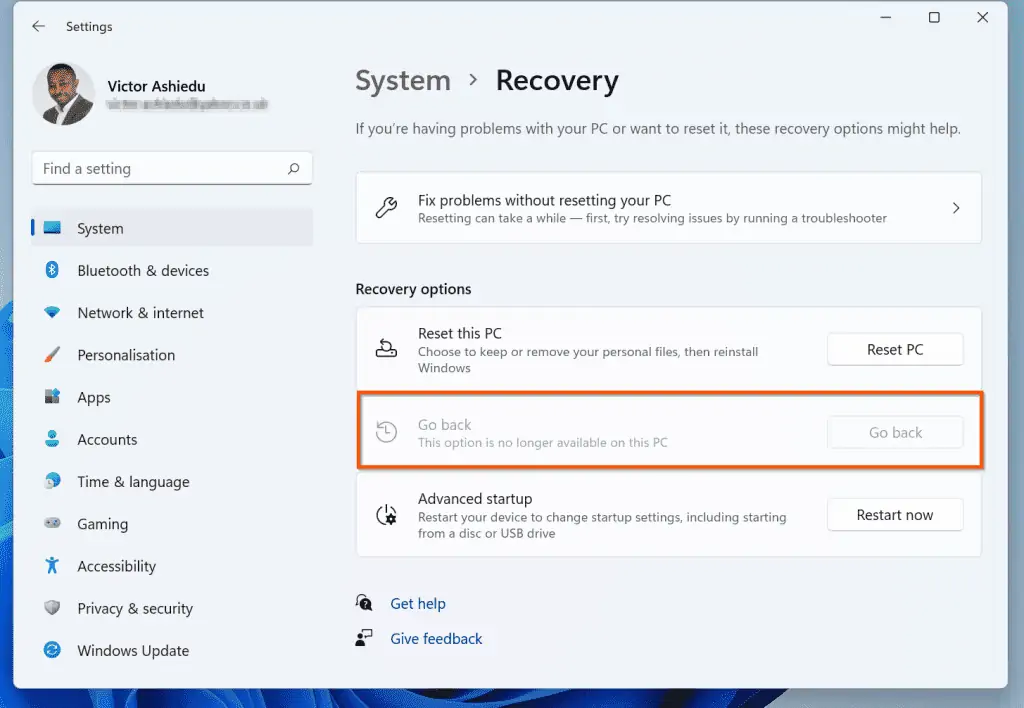Image resolution: width=1024 pixels, height=708 pixels.
Task: Click the Bluetooth icon in the sidebar
Action: tap(53, 270)
